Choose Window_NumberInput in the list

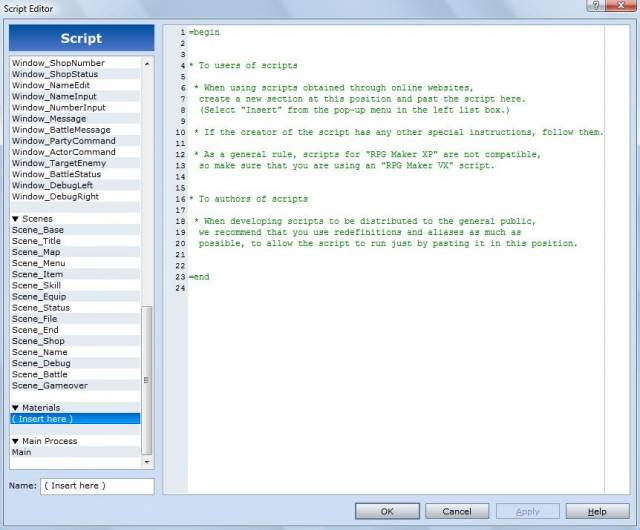click(76, 107)
